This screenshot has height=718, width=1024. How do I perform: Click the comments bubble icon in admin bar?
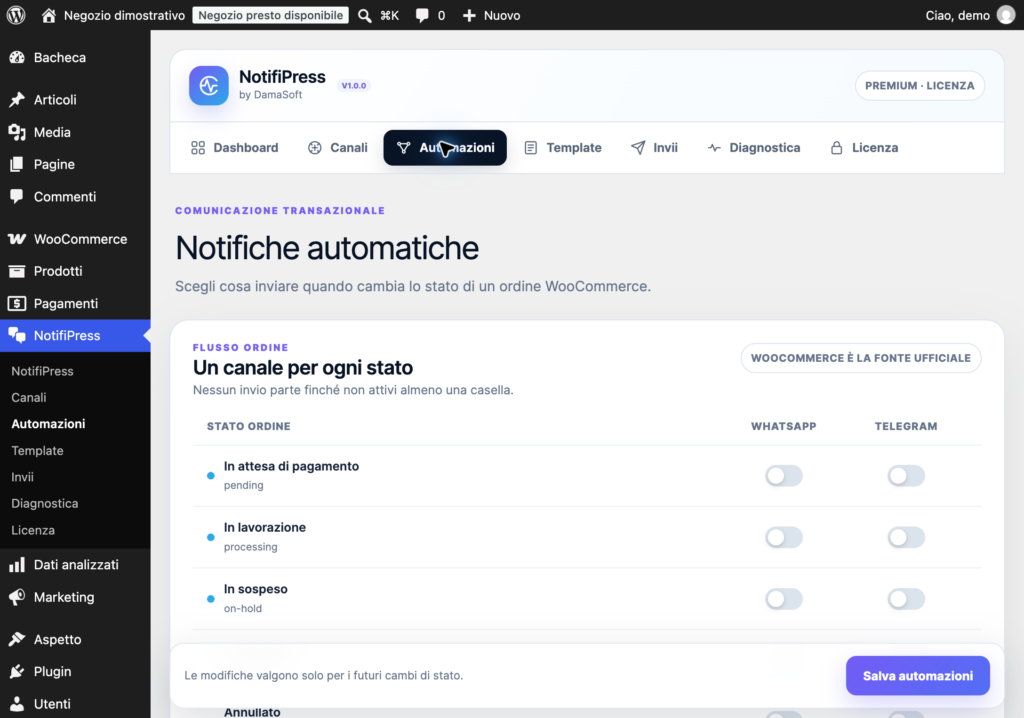coord(422,16)
